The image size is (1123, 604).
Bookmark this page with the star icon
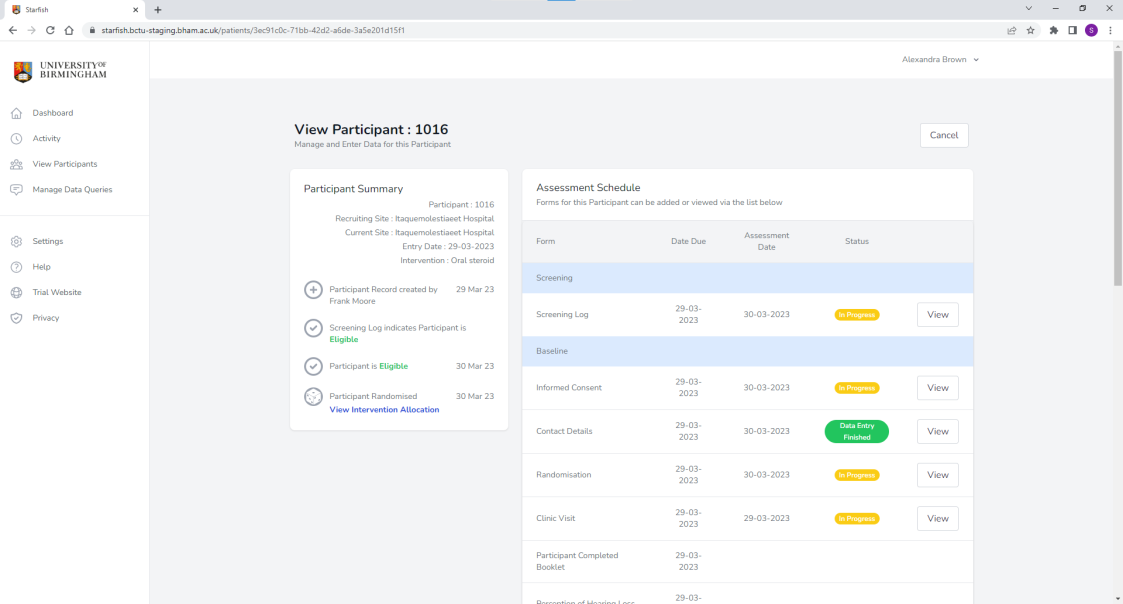1030,30
